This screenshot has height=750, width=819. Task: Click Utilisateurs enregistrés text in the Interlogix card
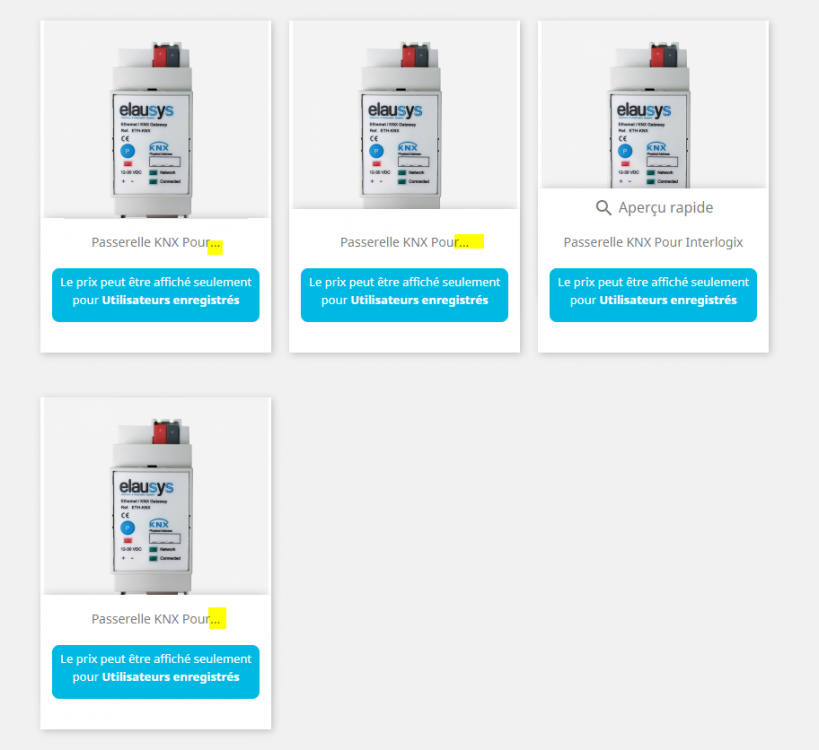click(668, 300)
